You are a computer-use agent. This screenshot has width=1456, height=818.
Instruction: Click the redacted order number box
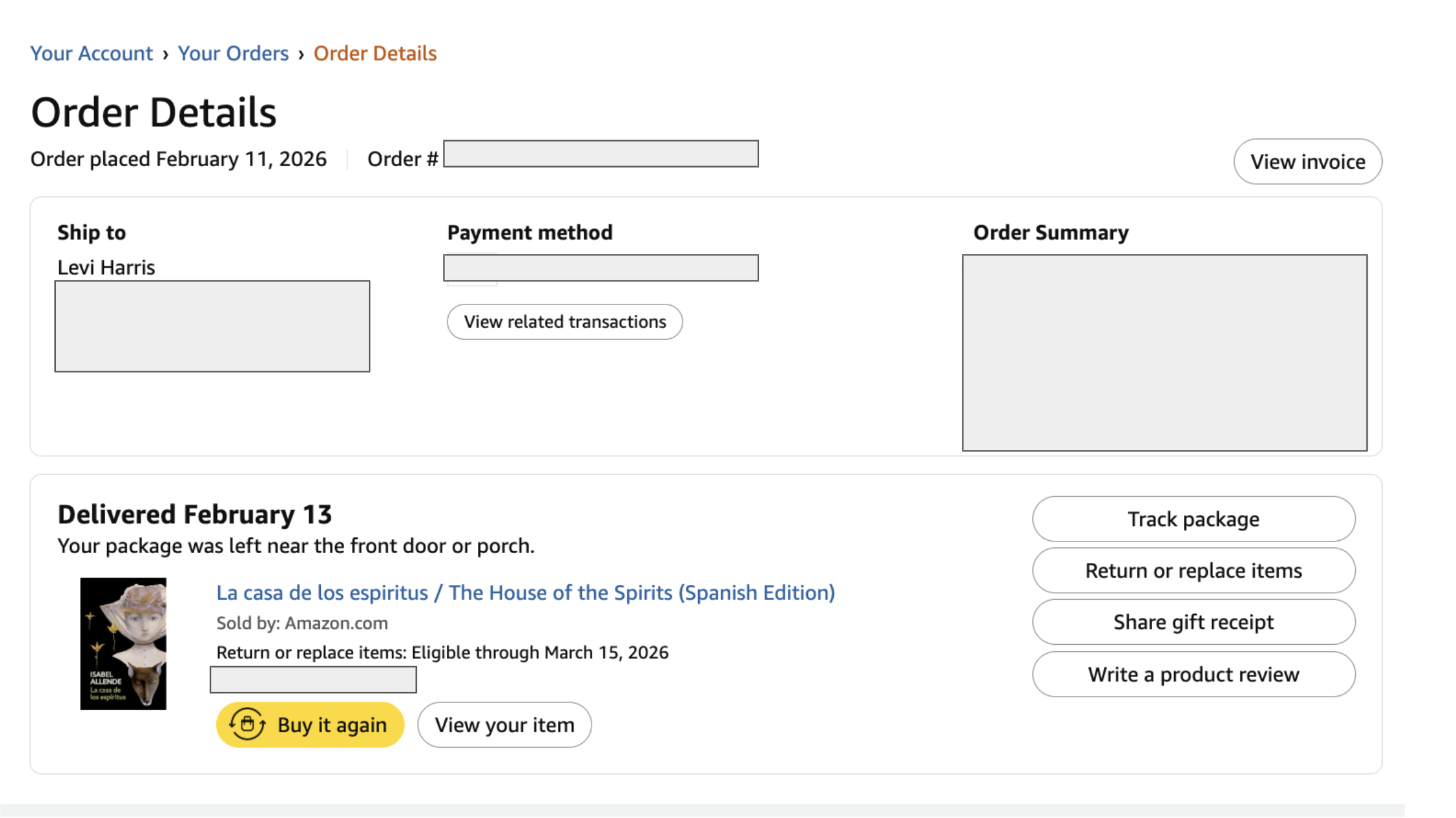[x=601, y=154]
